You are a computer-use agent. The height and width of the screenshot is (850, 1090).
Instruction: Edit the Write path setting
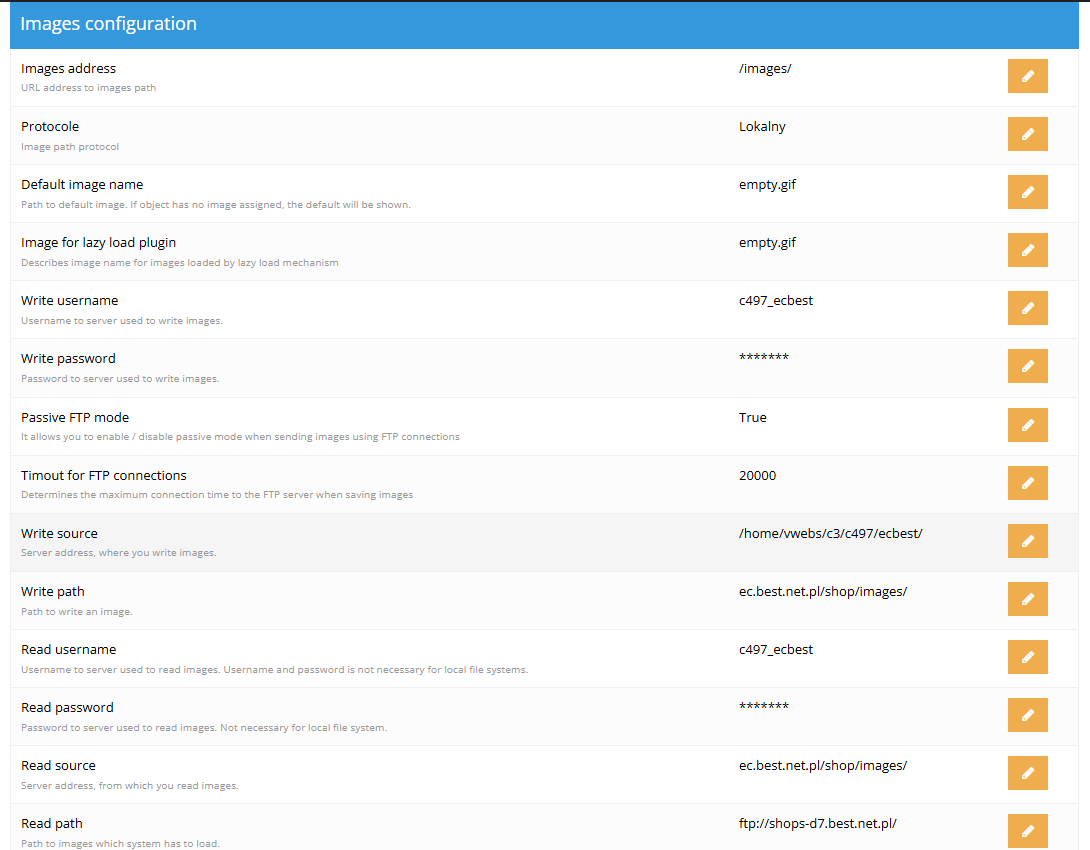click(1027, 599)
